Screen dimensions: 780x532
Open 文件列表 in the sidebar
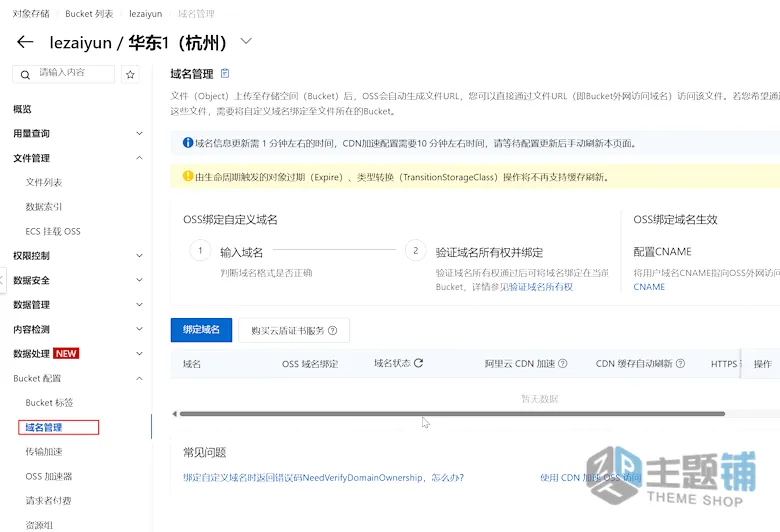[44, 182]
